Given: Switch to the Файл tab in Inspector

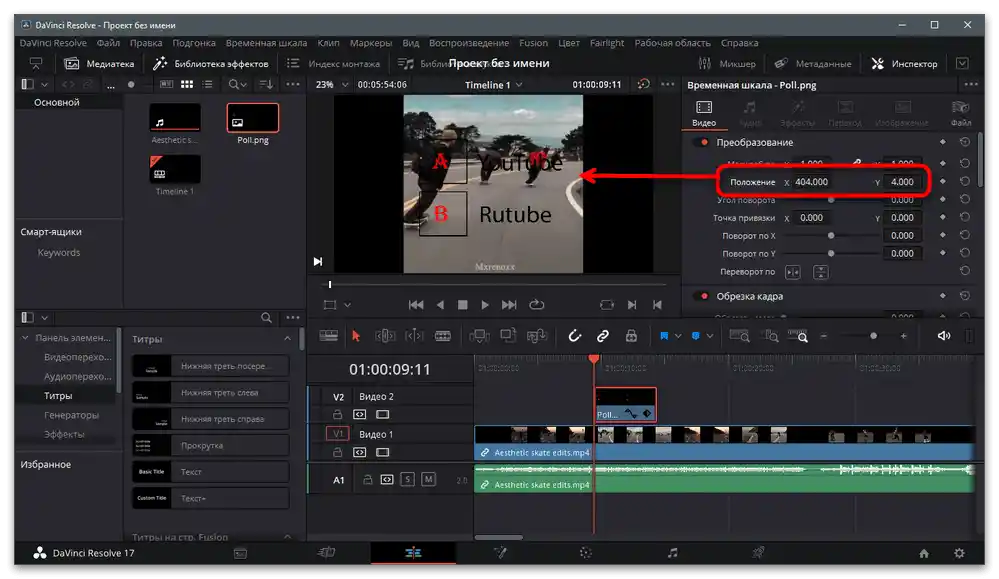Looking at the screenshot, I should click(x=961, y=113).
